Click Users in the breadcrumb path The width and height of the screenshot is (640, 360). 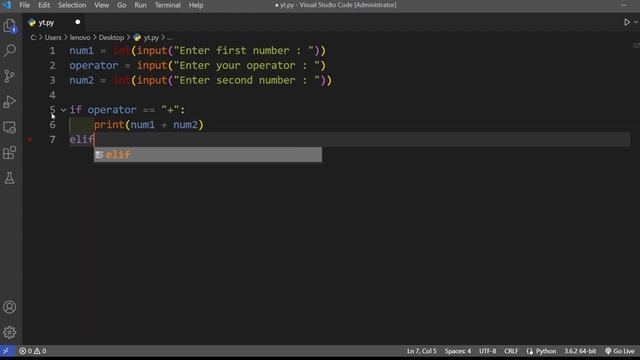[53, 38]
